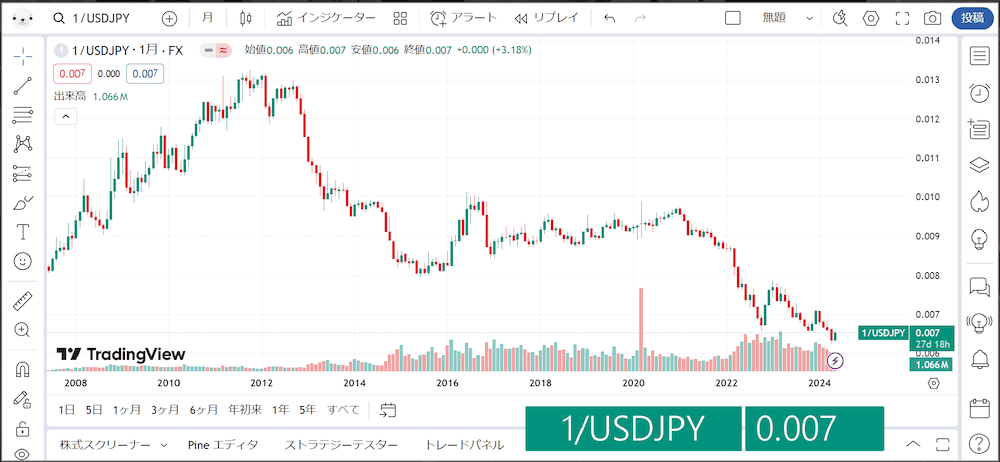
Task: Open the calendar icon in right sidebar
Action: [979, 407]
